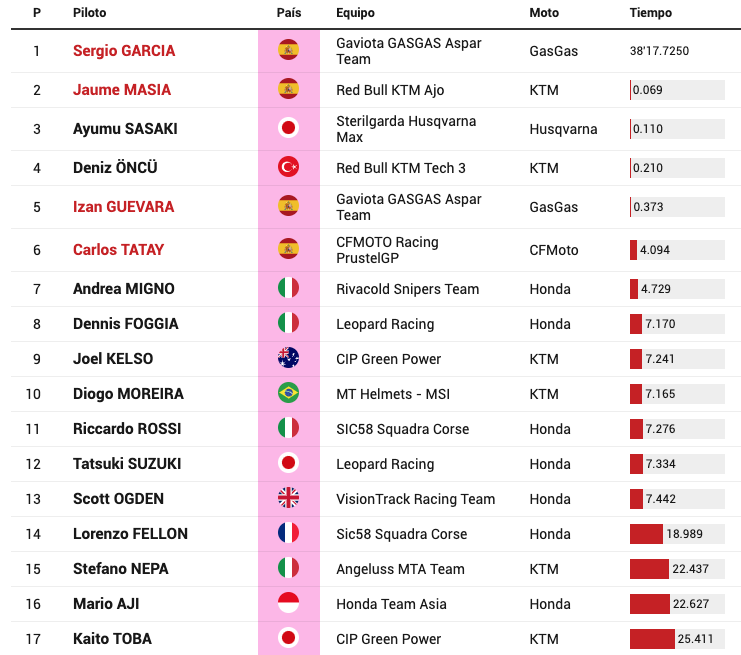
Task: Click the Australian flag beside Joel KELSO
Action: 288,358
